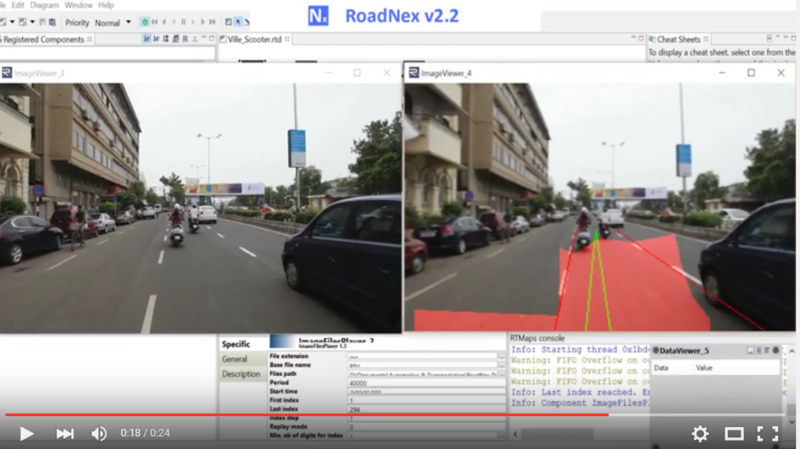Open dropdown arrow beside second toolbar icon

coord(32,22)
